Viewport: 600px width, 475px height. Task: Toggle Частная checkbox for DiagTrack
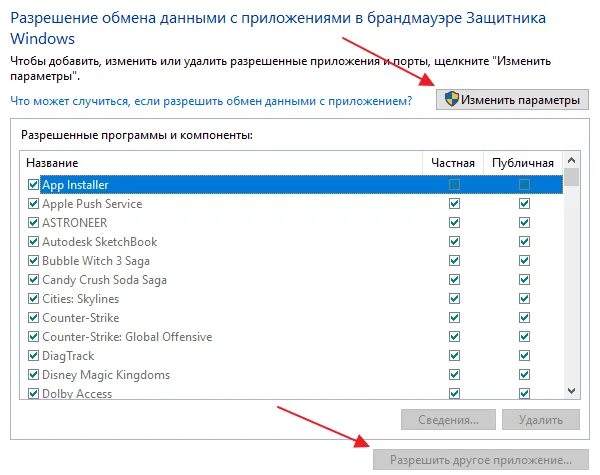click(454, 356)
